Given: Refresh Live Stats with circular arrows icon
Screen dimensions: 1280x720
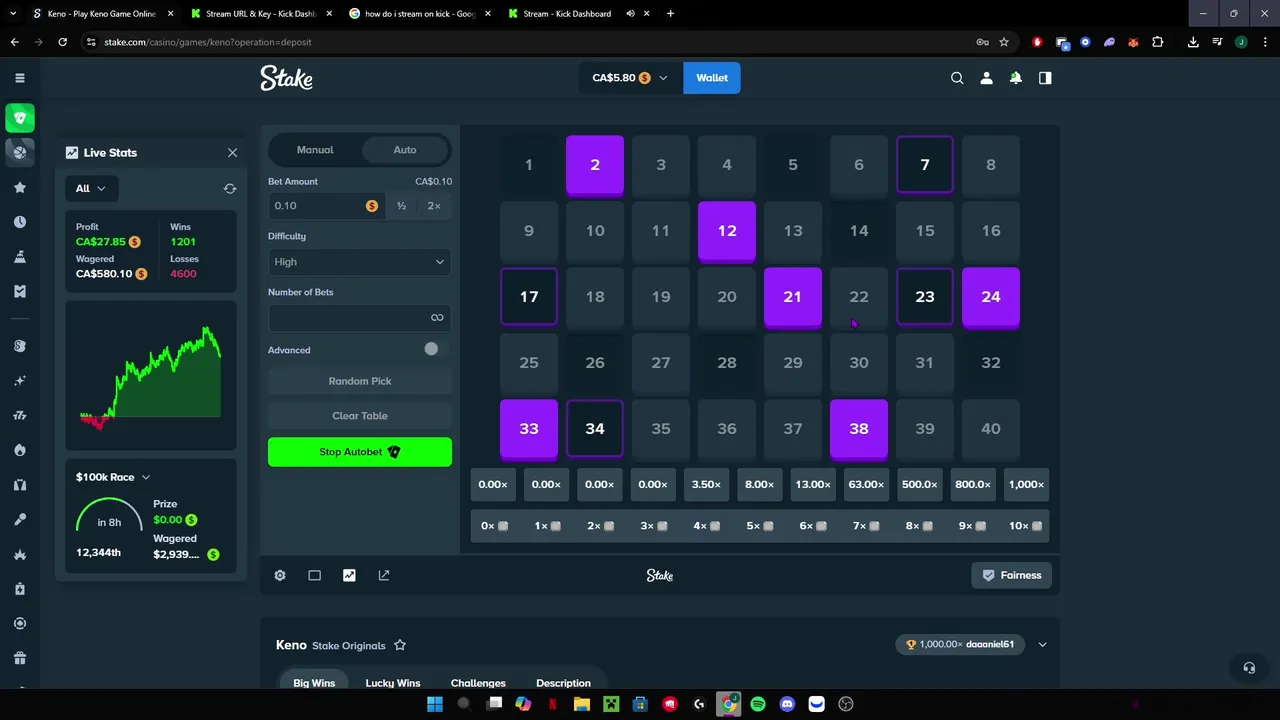Looking at the screenshot, I should coord(230,188).
